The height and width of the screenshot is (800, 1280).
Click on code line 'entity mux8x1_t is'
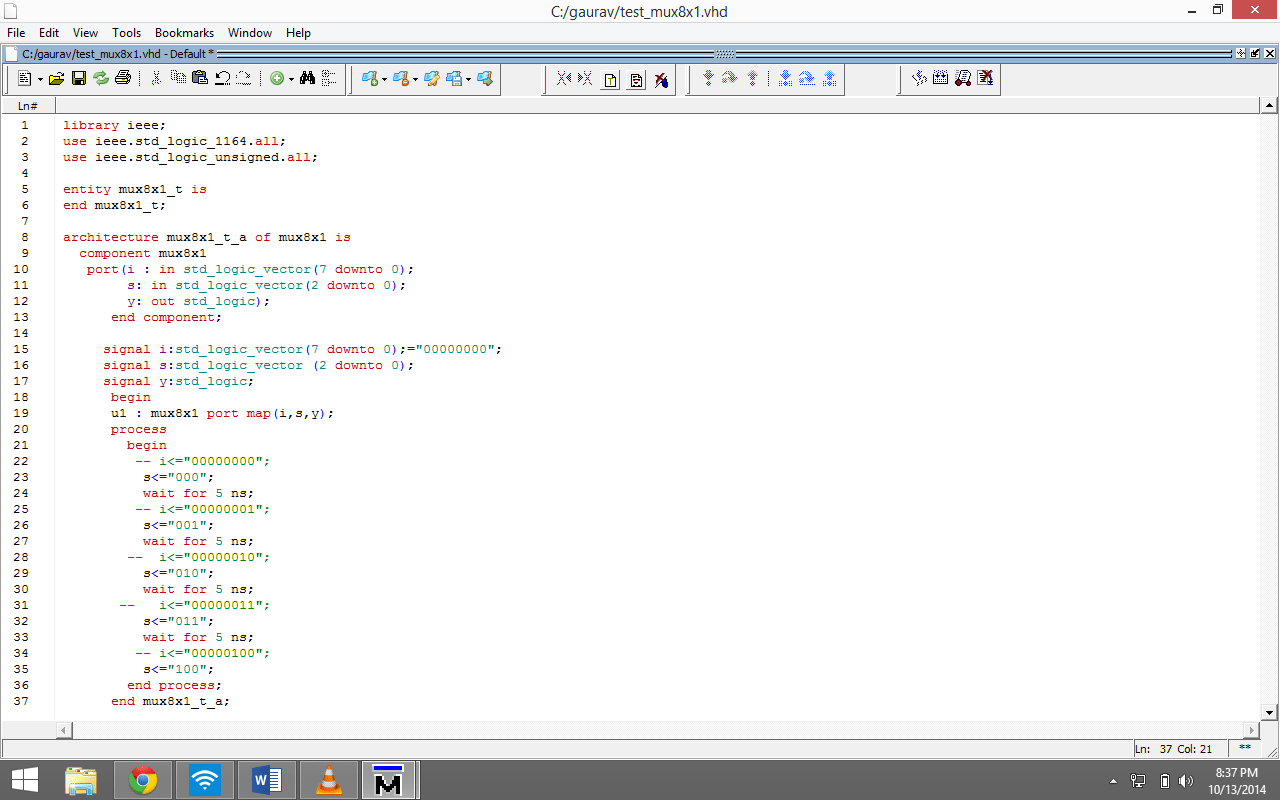[135, 189]
